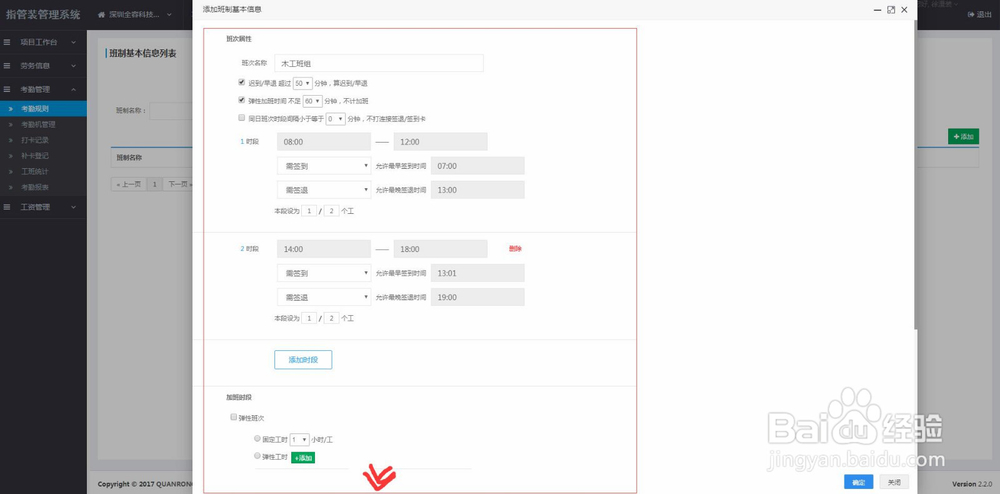The image size is (1000, 494).
Task: Open the 需签到 dropdown in 1 时段
Action: click(x=324, y=166)
